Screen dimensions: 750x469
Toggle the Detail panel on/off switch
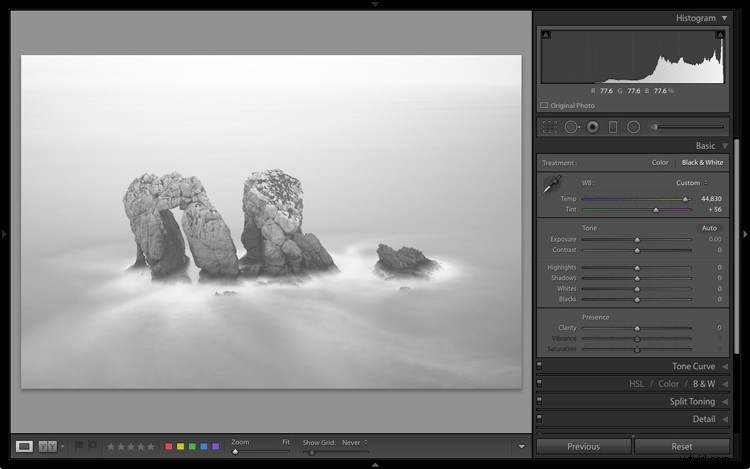click(540, 419)
